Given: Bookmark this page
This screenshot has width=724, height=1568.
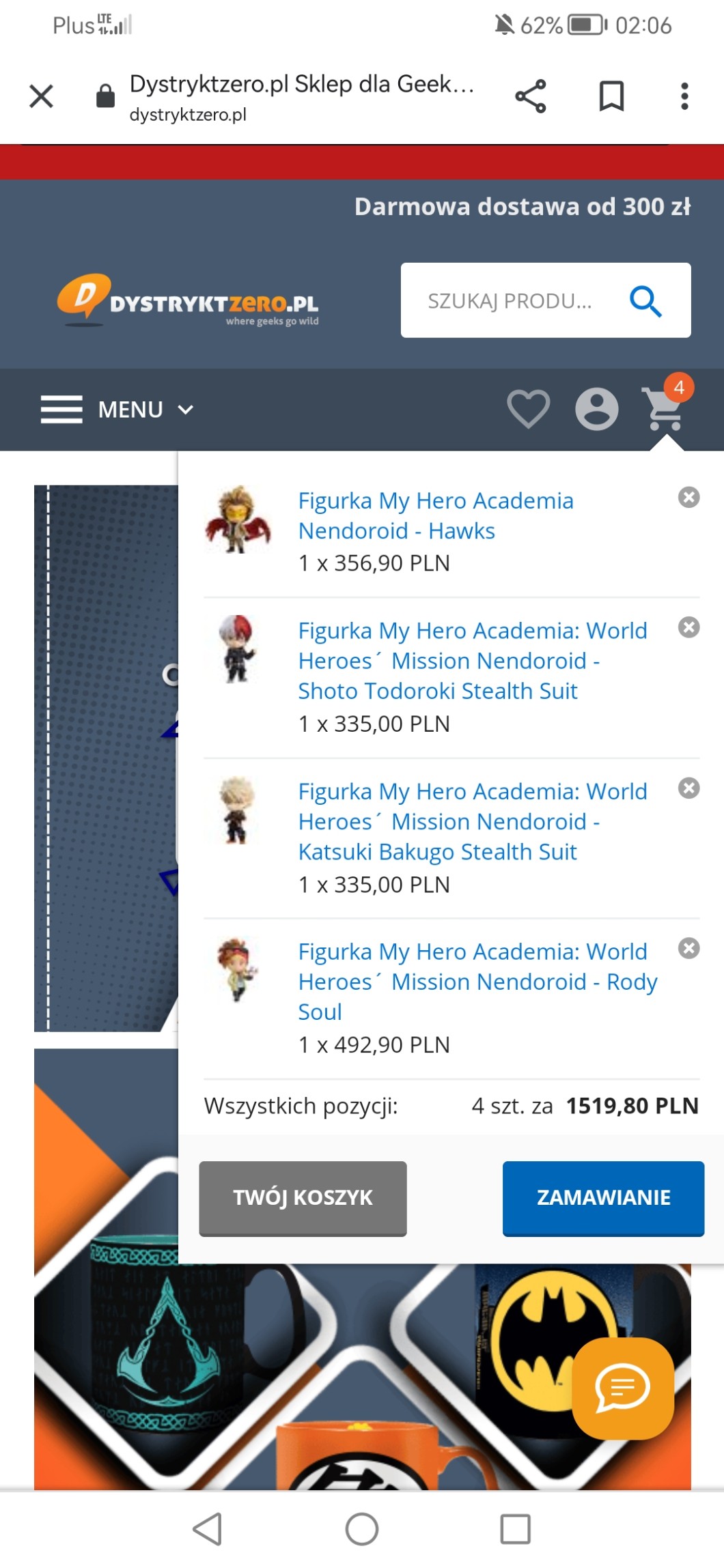Looking at the screenshot, I should (x=611, y=96).
